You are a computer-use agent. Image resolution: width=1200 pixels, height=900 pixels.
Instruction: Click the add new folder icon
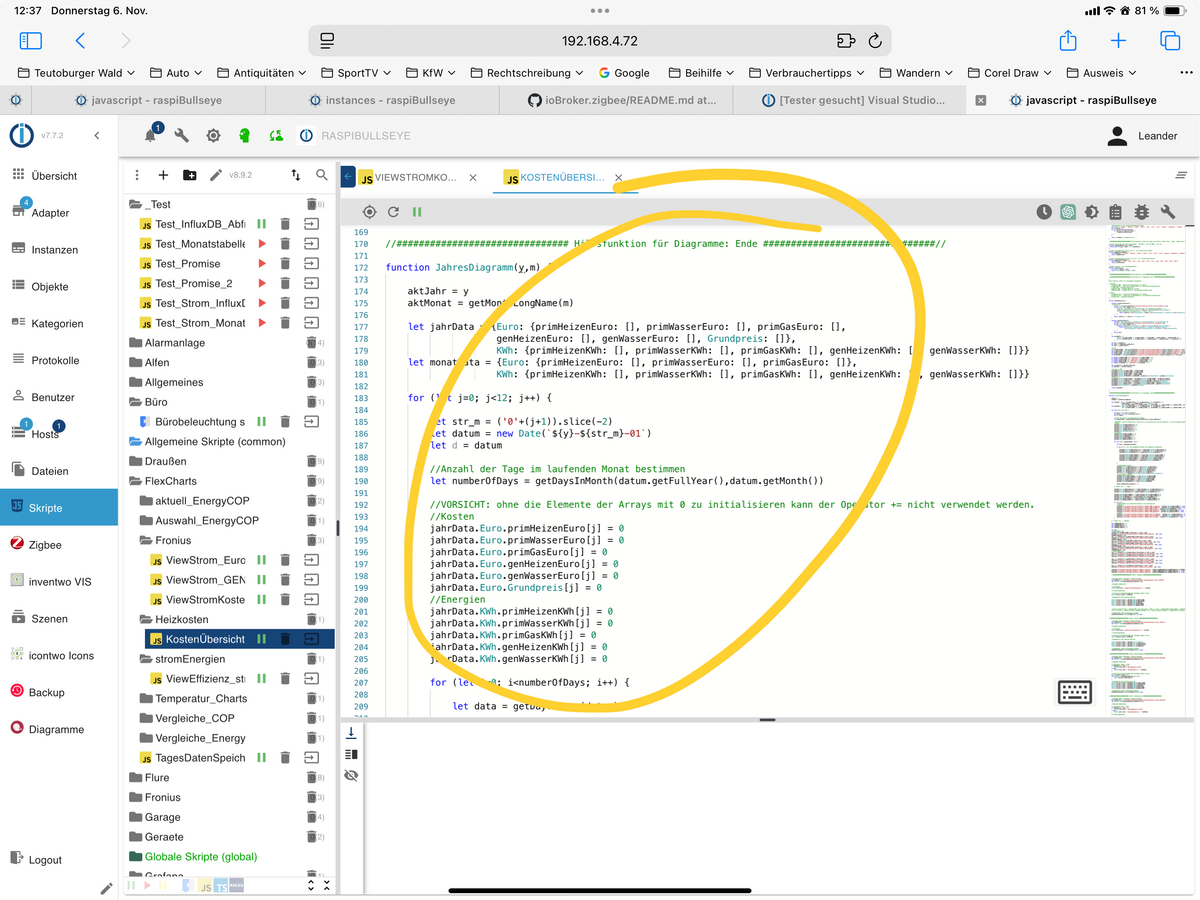[189, 175]
